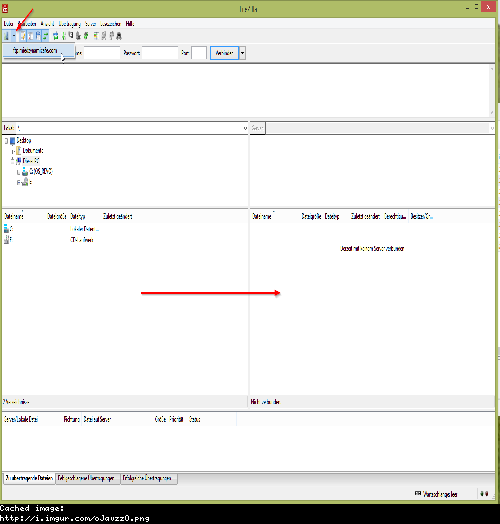Click the cancel current operation icon
This screenshot has width=500, height=524.
[x=71, y=35]
